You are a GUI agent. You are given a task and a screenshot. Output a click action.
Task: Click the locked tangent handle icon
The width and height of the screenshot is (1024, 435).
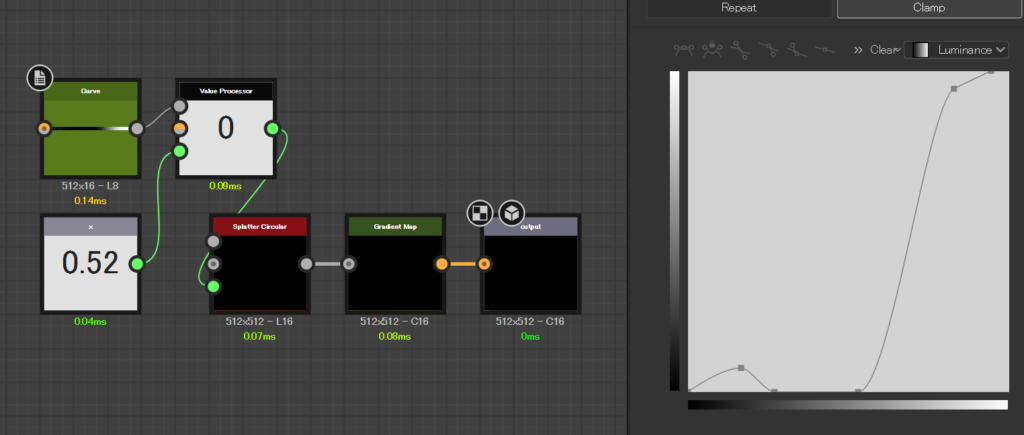(713, 48)
